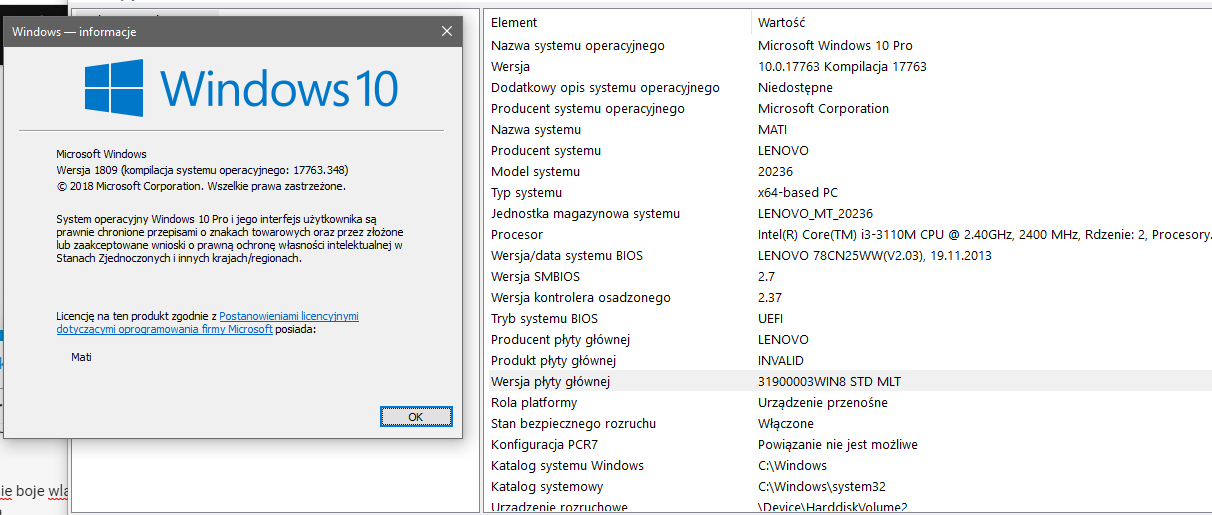Screen dimensions: 1212x515
Task: Click the SMBIOS value 2.7
Action: 767,276
